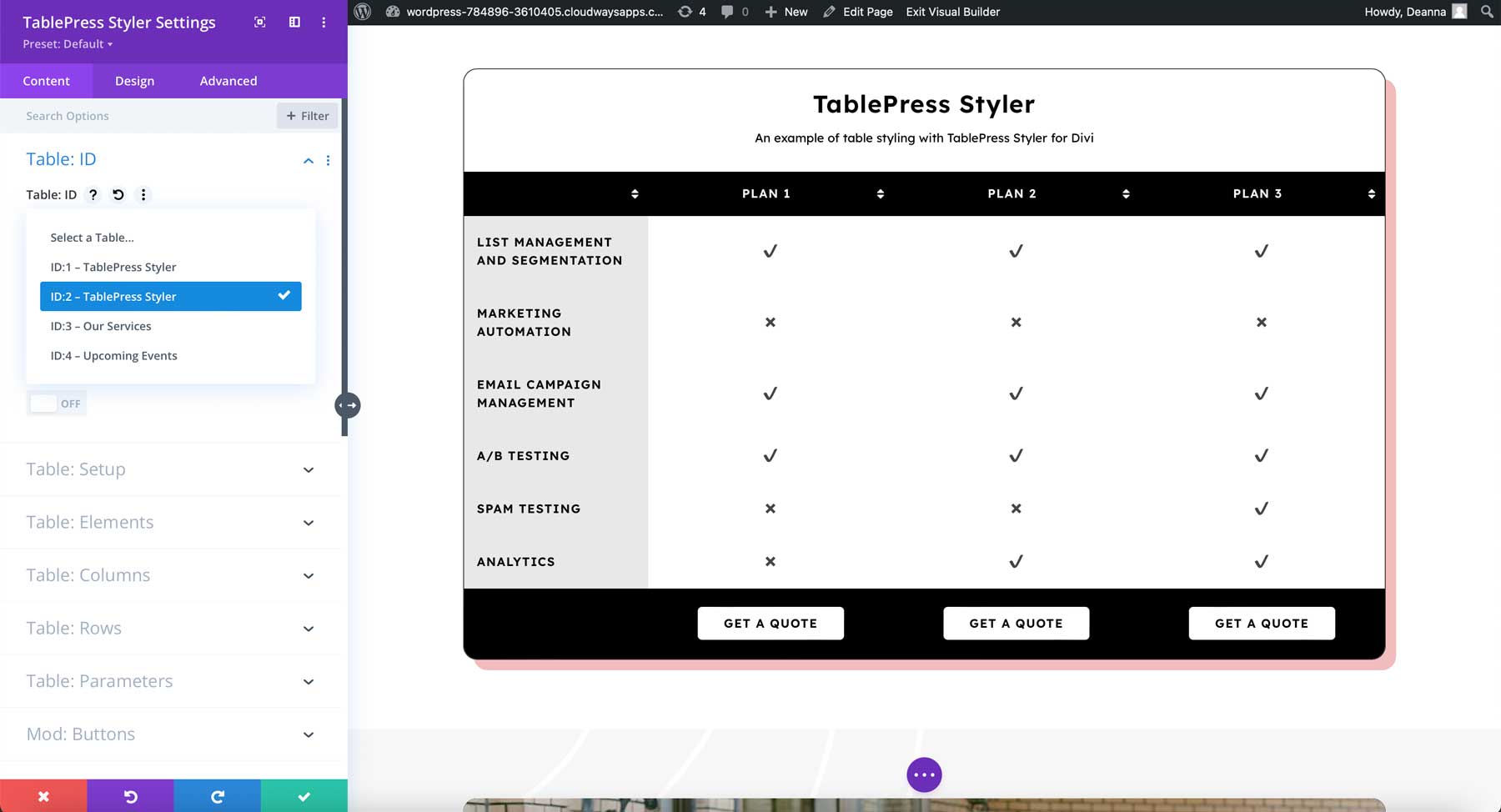Click the Spam Testing row label
This screenshot has height=812, width=1501.
(x=529, y=509)
